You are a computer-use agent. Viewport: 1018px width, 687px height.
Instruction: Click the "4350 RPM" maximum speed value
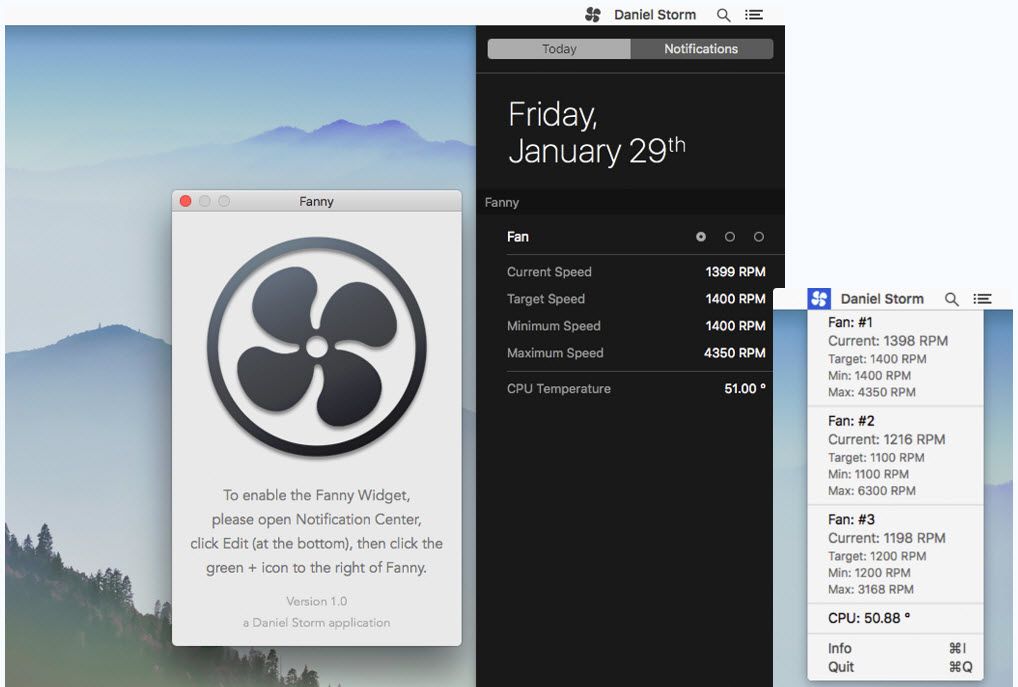735,353
